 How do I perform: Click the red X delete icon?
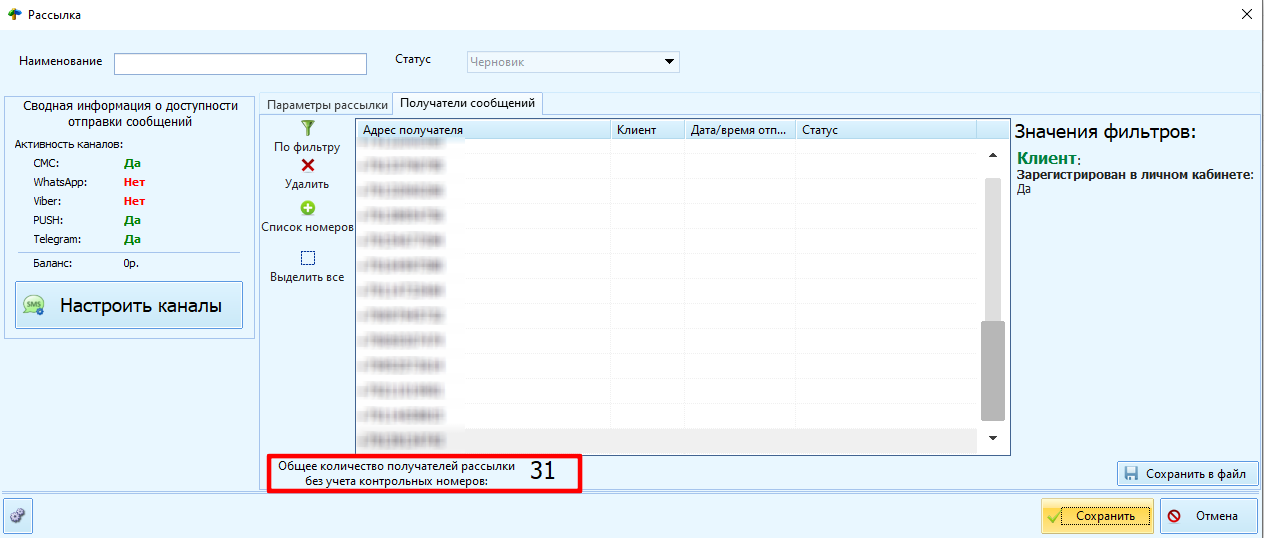(x=308, y=166)
